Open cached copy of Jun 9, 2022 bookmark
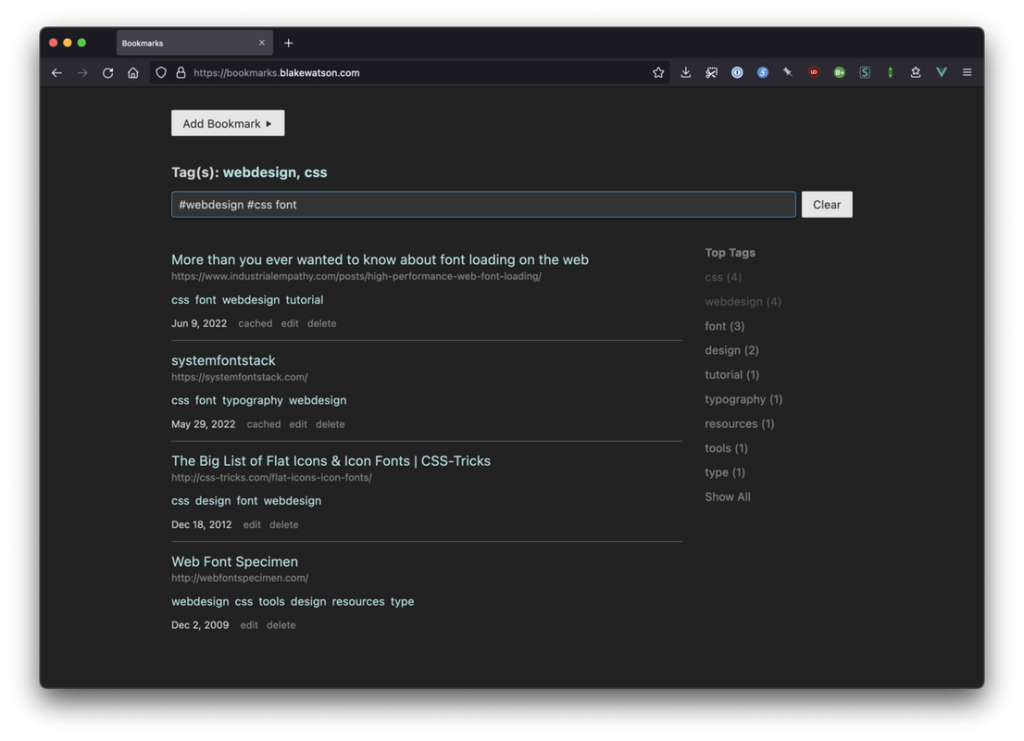The image size is (1024, 741). click(x=255, y=323)
